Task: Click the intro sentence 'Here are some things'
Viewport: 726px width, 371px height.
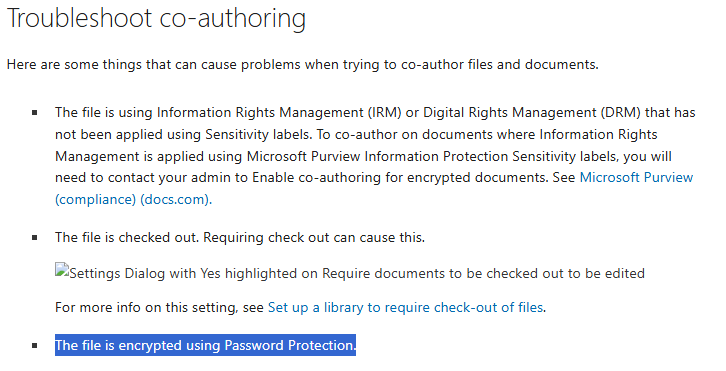Action: pyautogui.click(x=302, y=64)
